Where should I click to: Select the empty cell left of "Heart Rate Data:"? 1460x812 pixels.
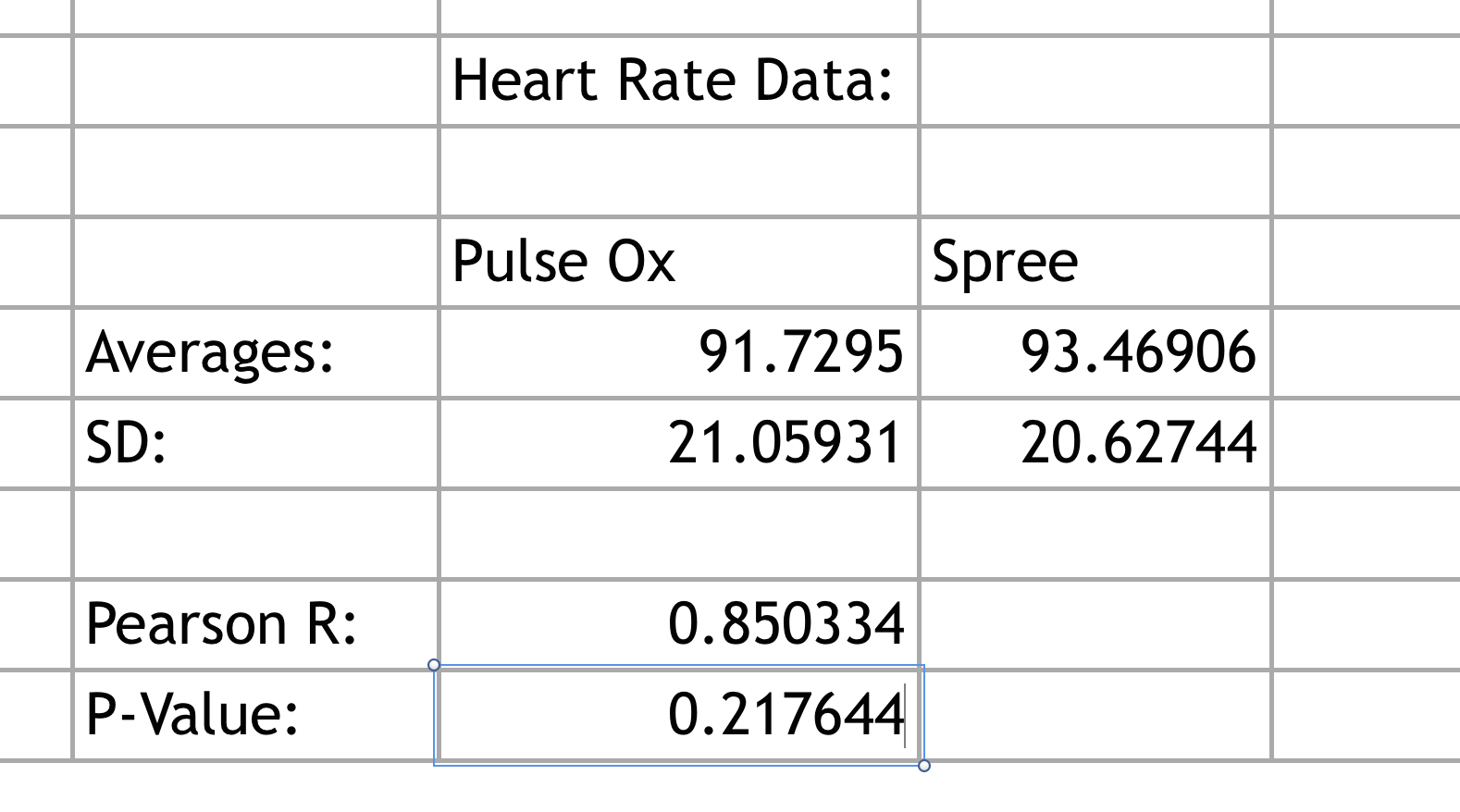click(255, 80)
